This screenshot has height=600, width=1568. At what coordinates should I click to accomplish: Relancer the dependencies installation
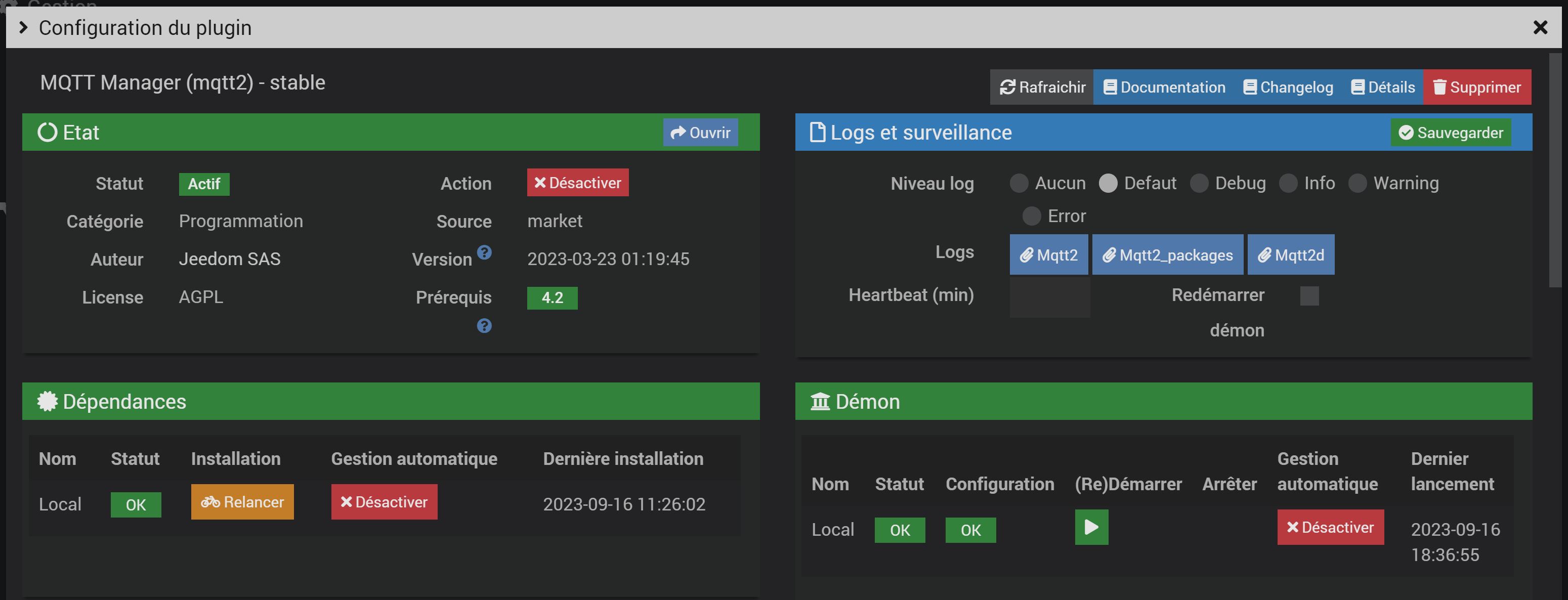242,502
